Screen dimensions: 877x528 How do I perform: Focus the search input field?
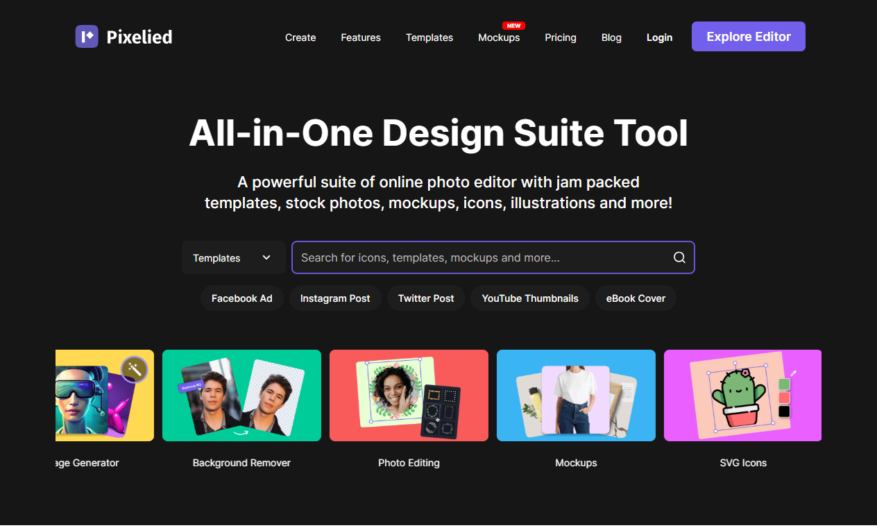point(493,257)
